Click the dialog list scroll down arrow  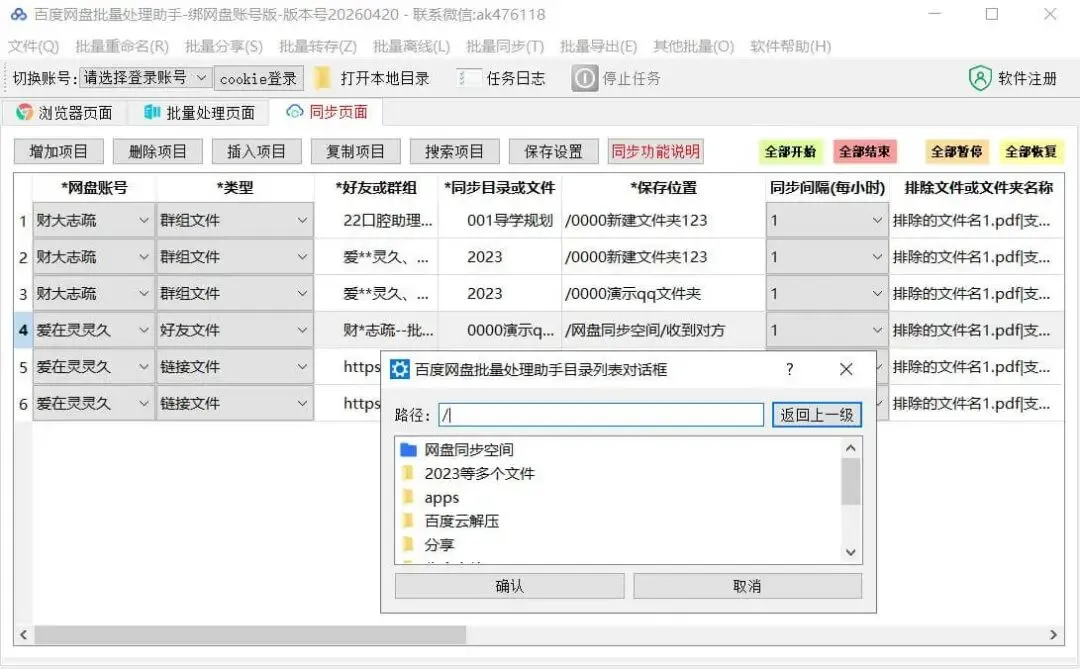point(851,552)
